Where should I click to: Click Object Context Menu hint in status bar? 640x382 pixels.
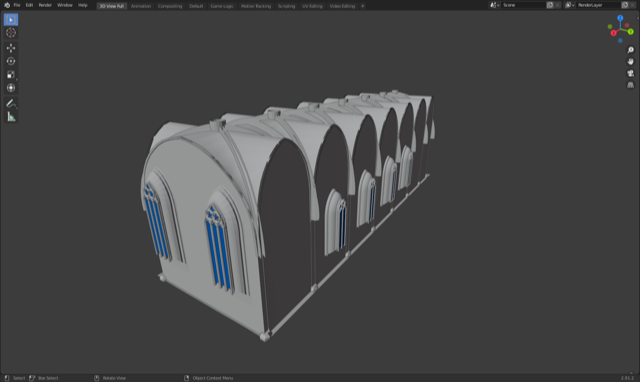coord(213,378)
